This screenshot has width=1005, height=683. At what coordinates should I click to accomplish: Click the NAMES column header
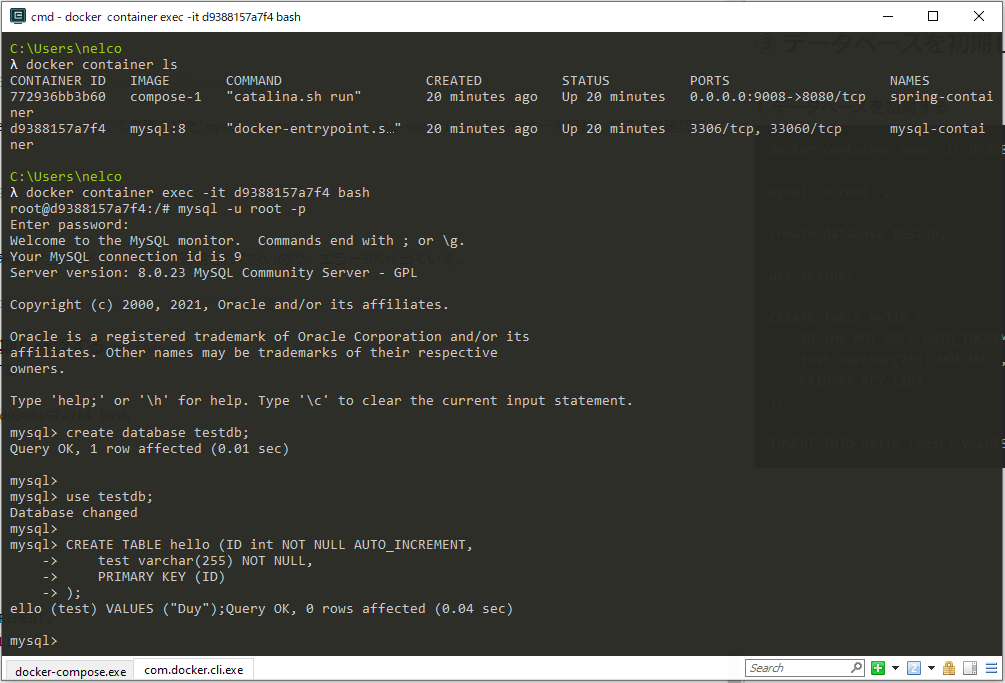[x=909, y=81]
